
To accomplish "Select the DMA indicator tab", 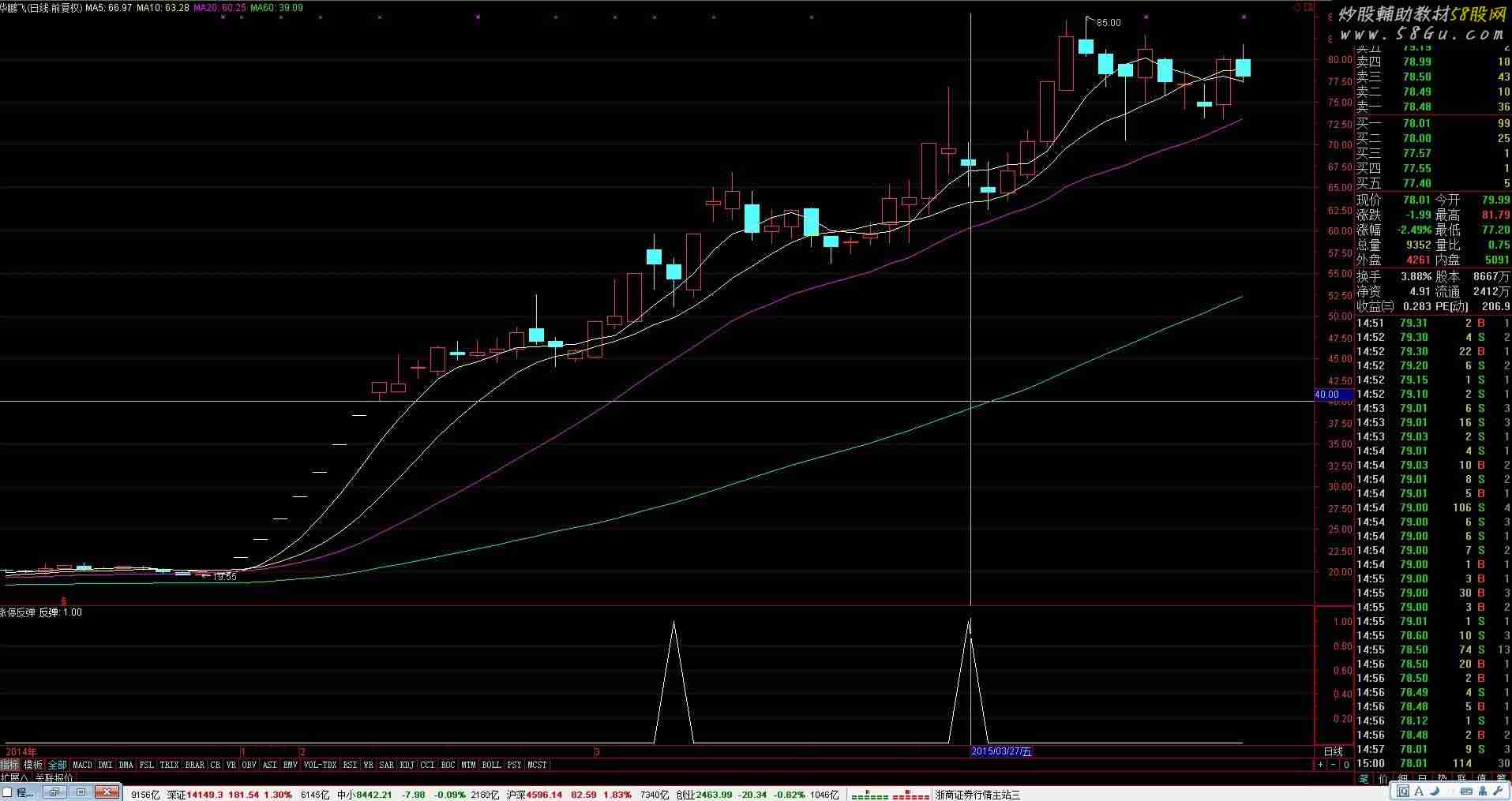I will click(126, 765).
